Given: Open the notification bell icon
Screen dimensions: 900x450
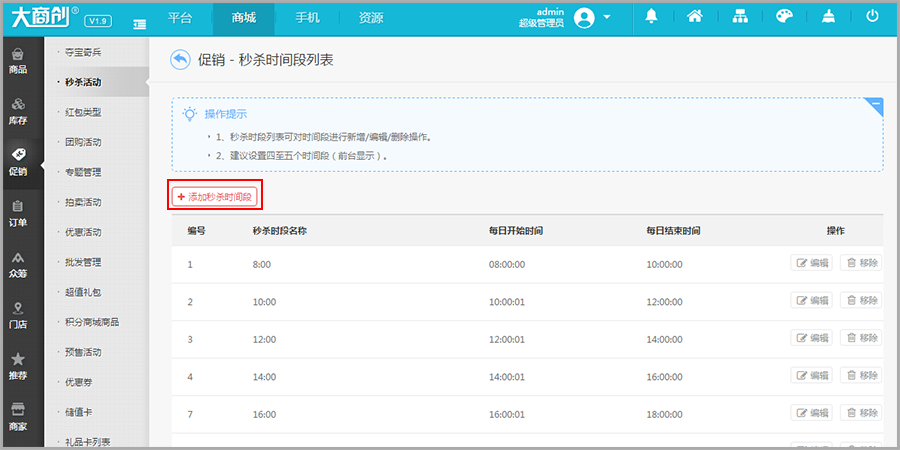Looking at the screenshot, I should [651, 17].
